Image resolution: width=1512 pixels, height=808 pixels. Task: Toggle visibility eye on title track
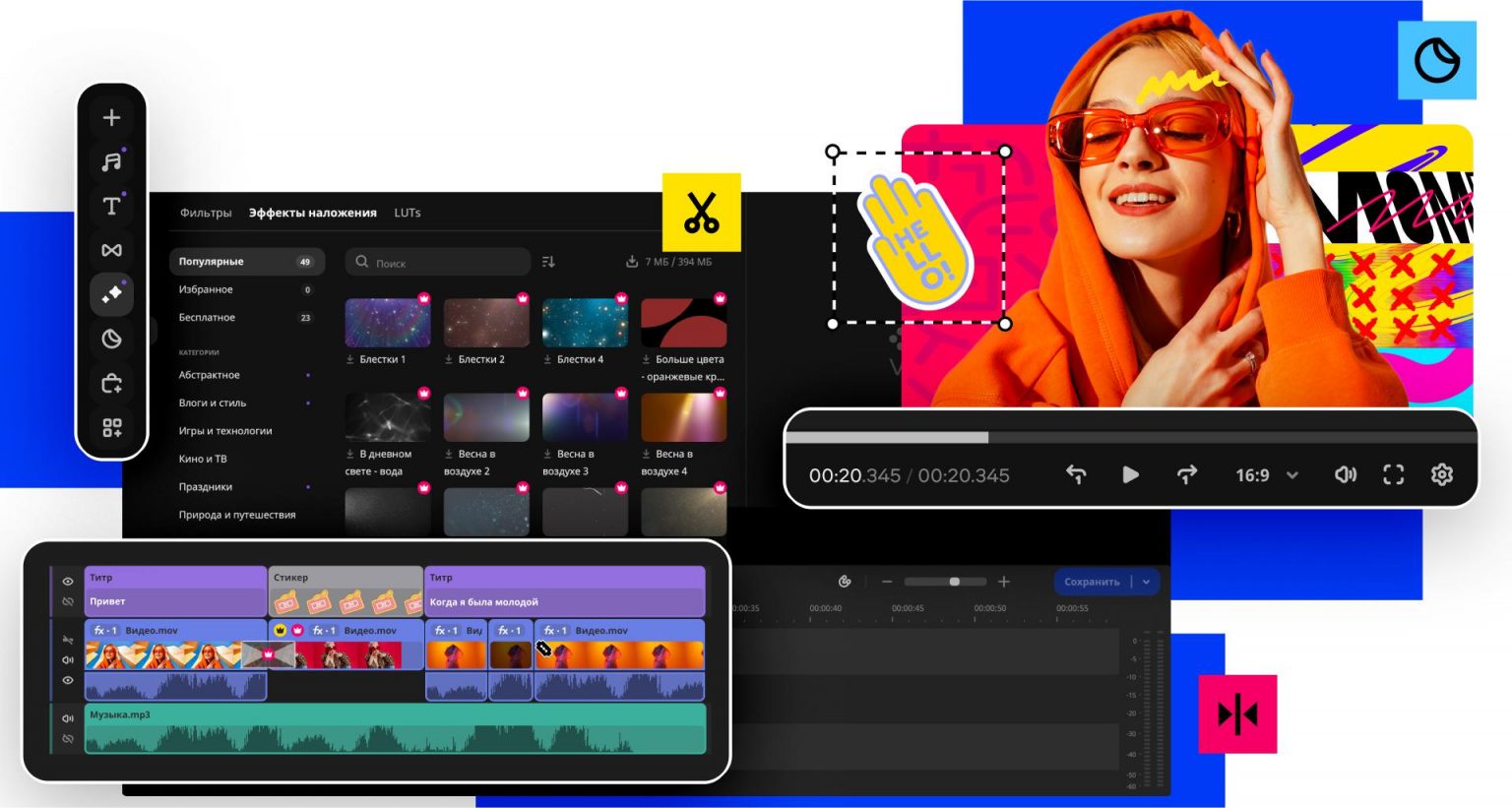(68, 582)
